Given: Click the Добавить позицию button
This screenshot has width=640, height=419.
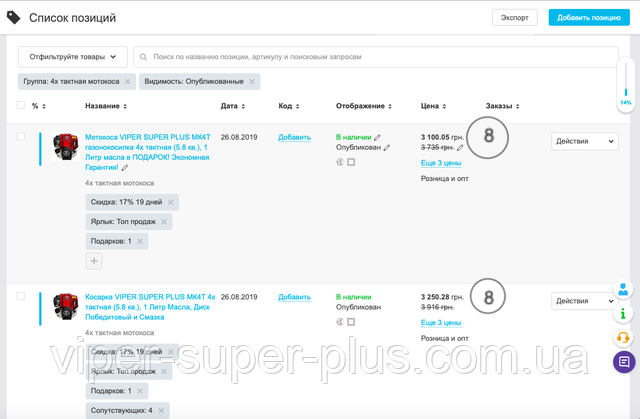Looking at the screenshot, I should point(589,18).
